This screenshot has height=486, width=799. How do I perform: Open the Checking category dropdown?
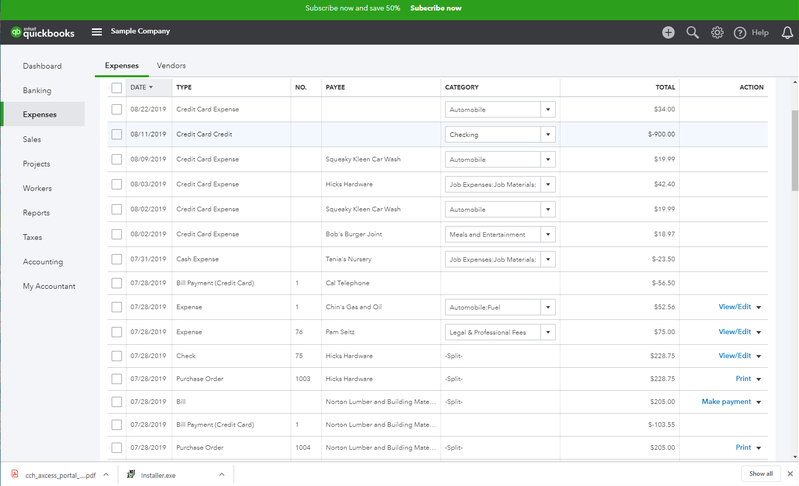(x=548, y=134)
